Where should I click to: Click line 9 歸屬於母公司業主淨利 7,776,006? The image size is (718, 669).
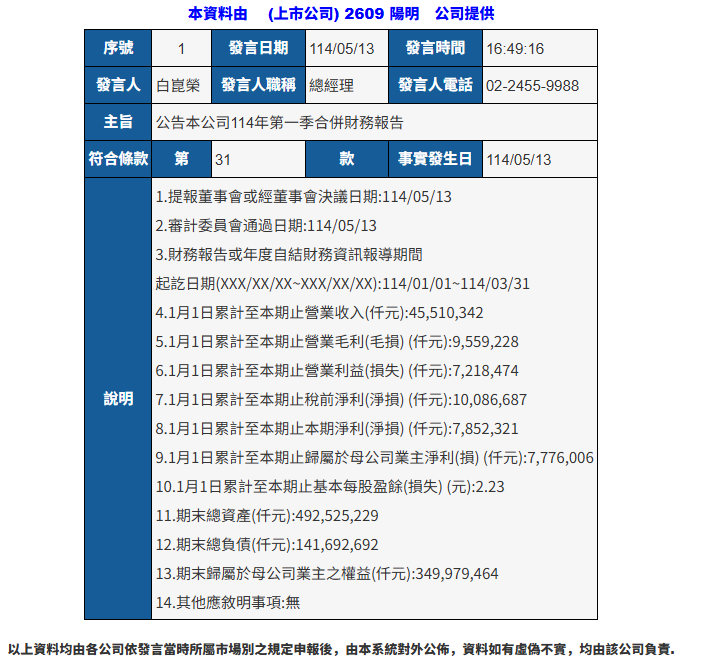pos(375,457)
